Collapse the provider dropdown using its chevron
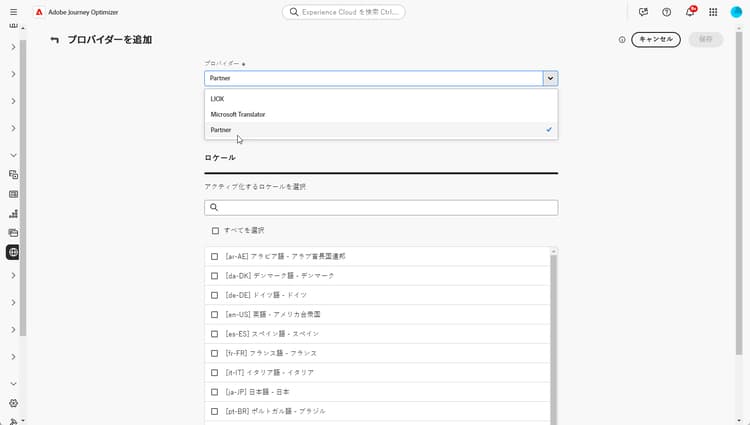This screenshot has width=750, height=425. 550,78
